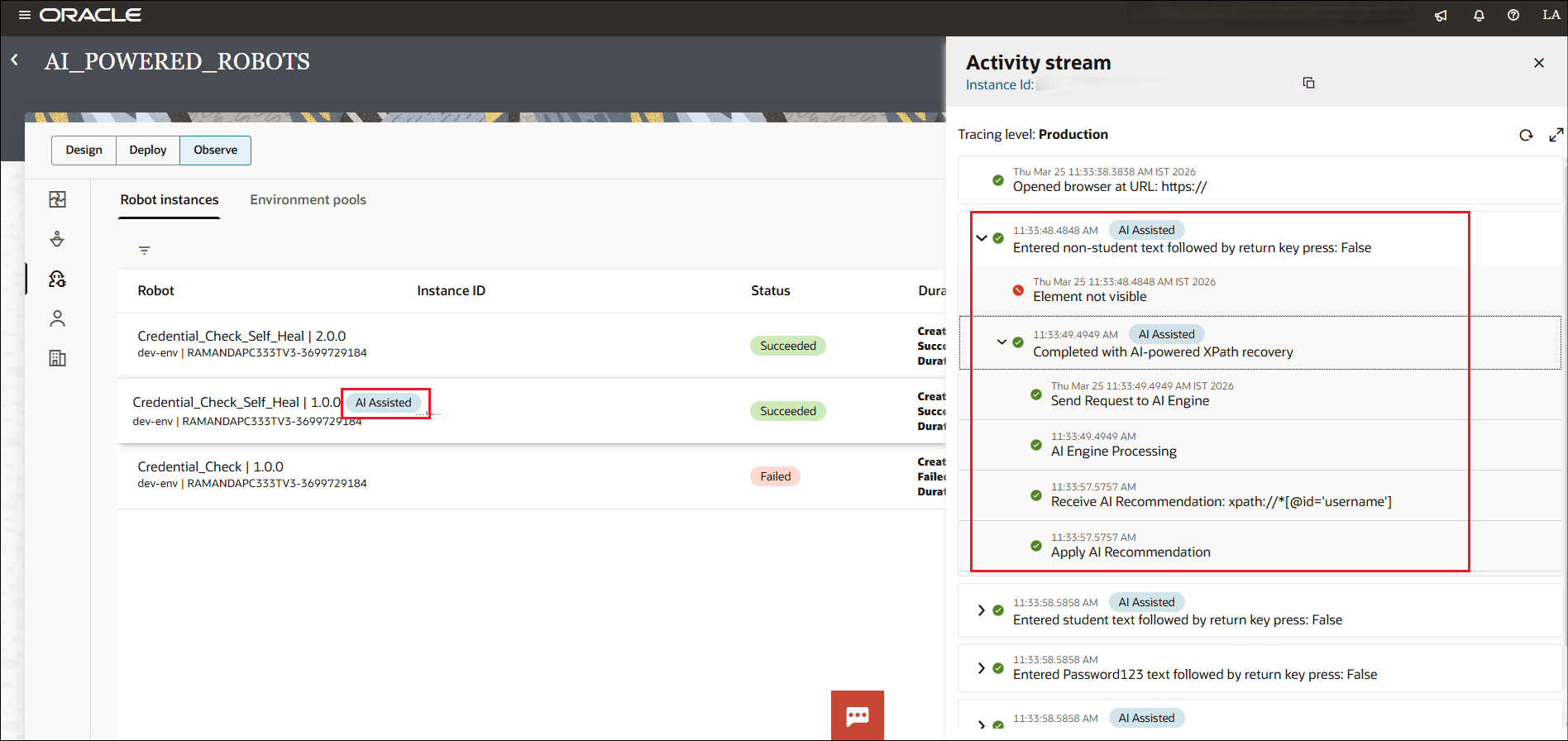Open the integrations sidebar icon
The width and height of the screenshot is (1568, 741).
point(57,199)
